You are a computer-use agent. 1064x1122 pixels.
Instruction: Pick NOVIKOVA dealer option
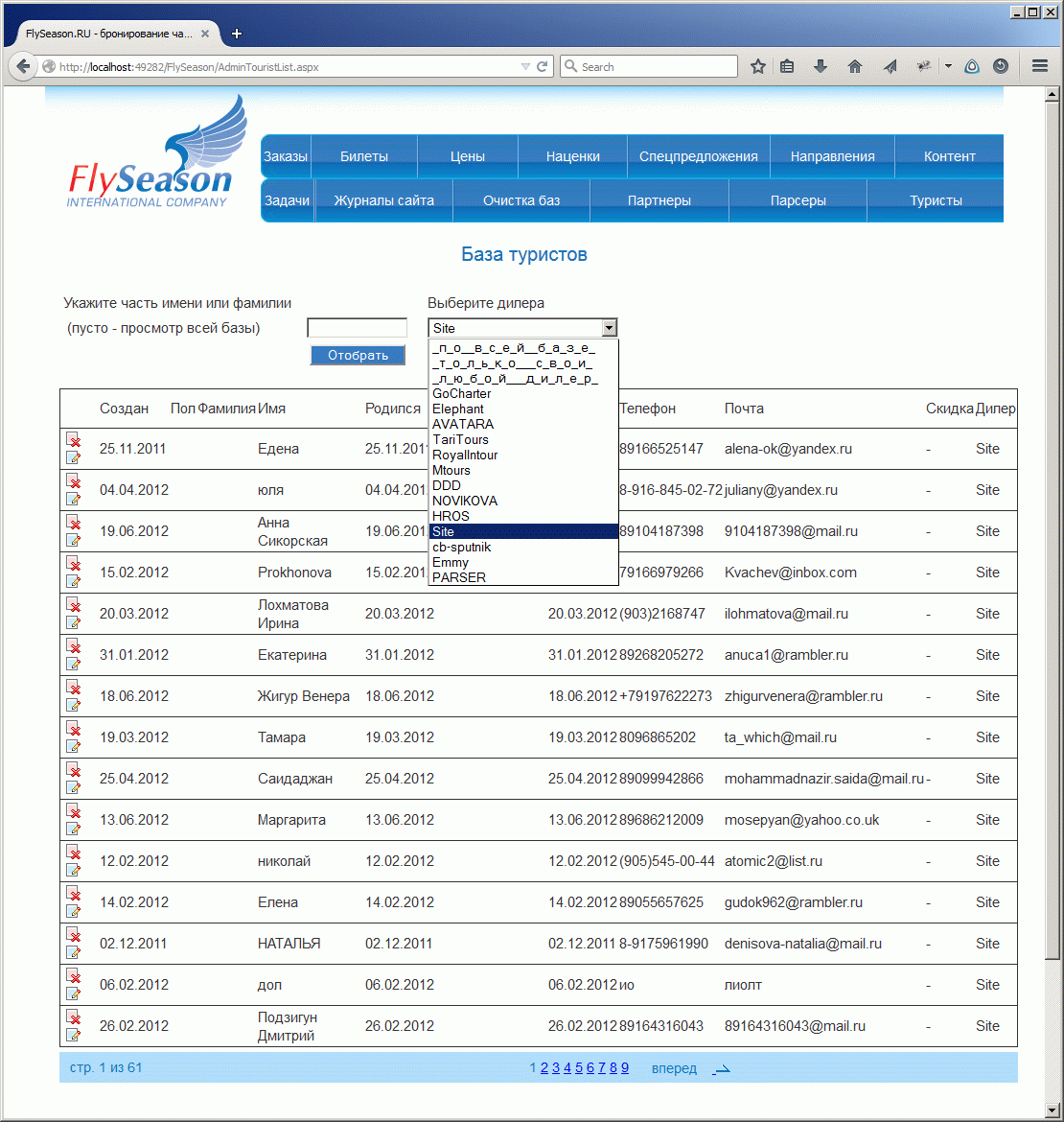point(522,501)
